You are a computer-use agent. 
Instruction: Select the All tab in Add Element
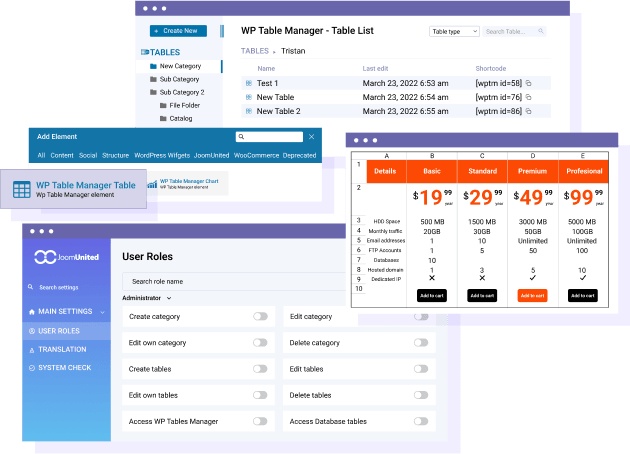(41, 155)
